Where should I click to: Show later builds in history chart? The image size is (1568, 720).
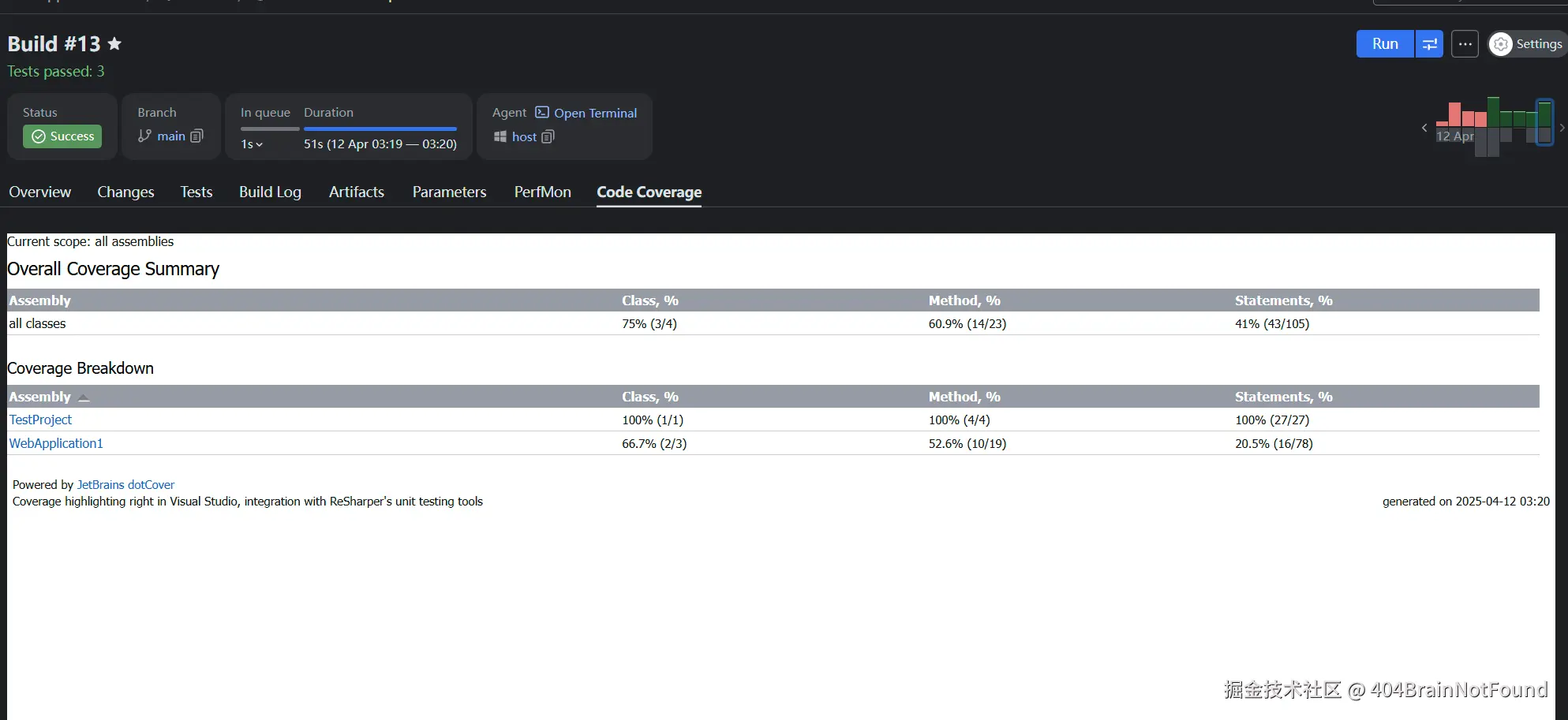click(x=1562, y=127)
